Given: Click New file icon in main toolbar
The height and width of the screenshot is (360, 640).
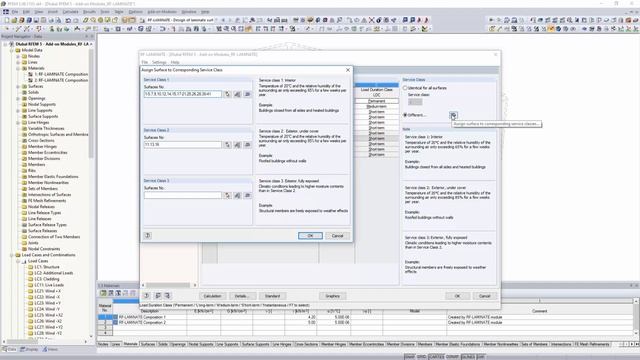Looking at the screenshot, I should point(7,20).
